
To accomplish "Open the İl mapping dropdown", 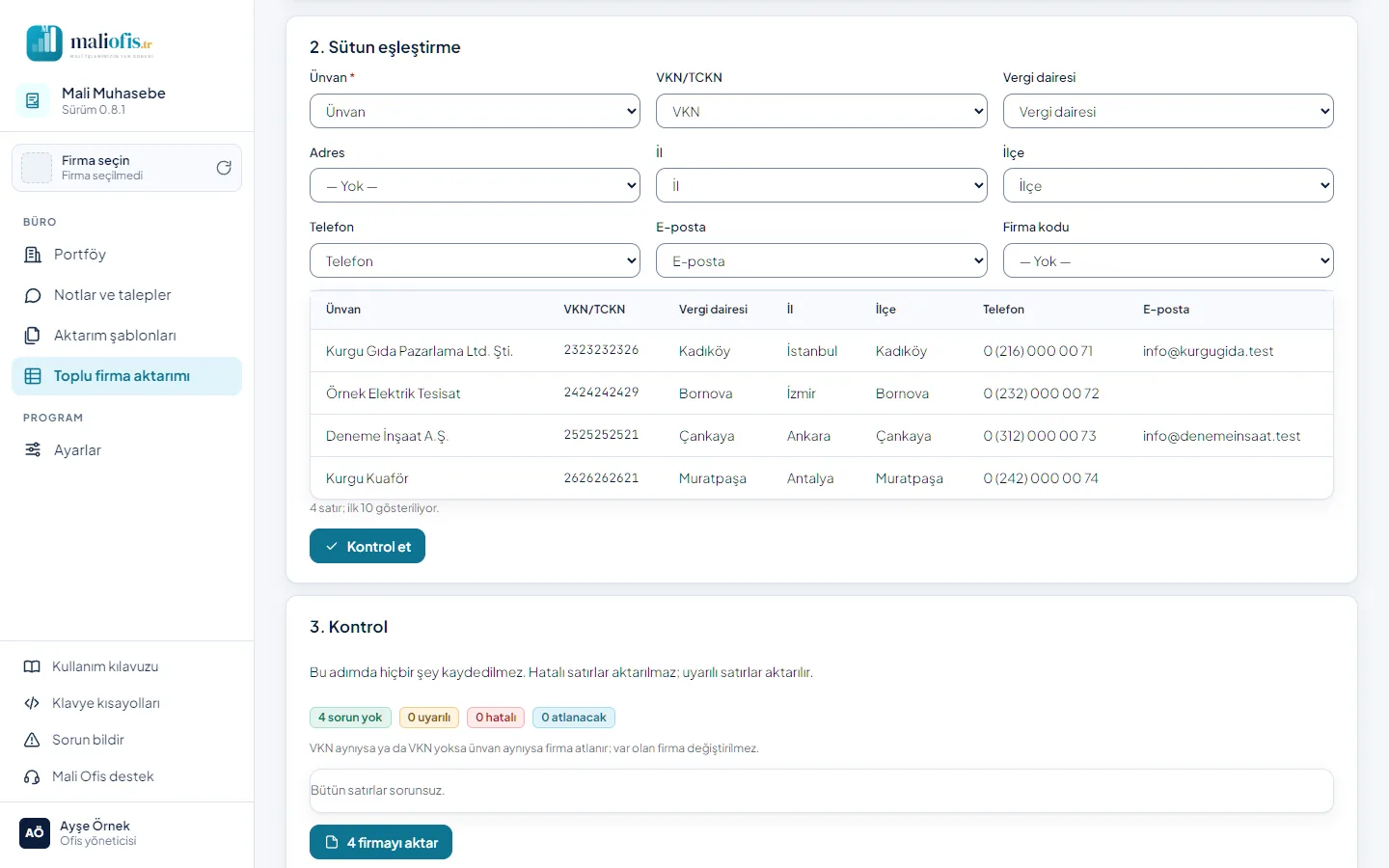I will click(x=822, y=185).
